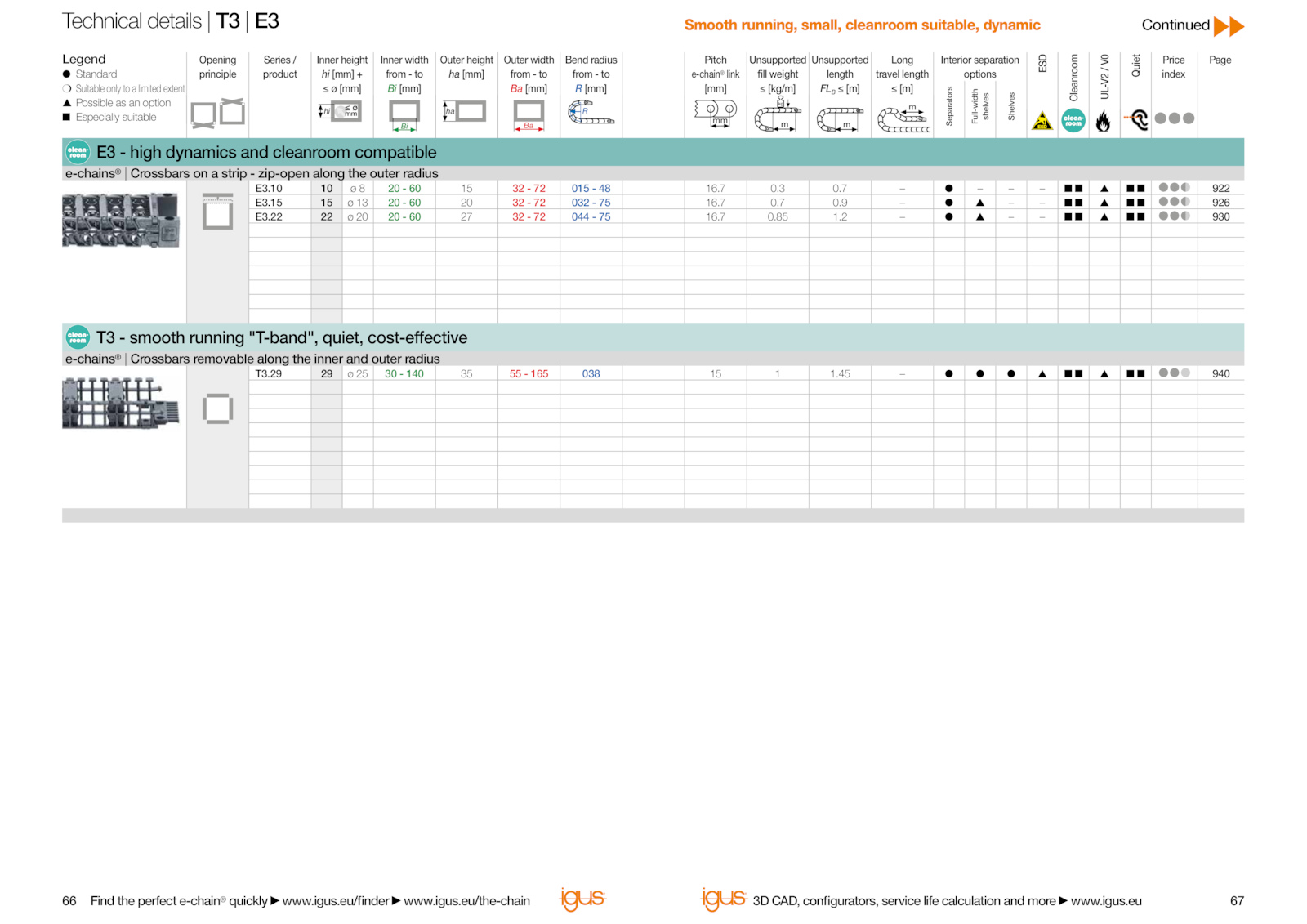Click bend radius value 044 - 75
Image resolution: width=1307 pixels, height=924 pixels.
tap(591, 217)
